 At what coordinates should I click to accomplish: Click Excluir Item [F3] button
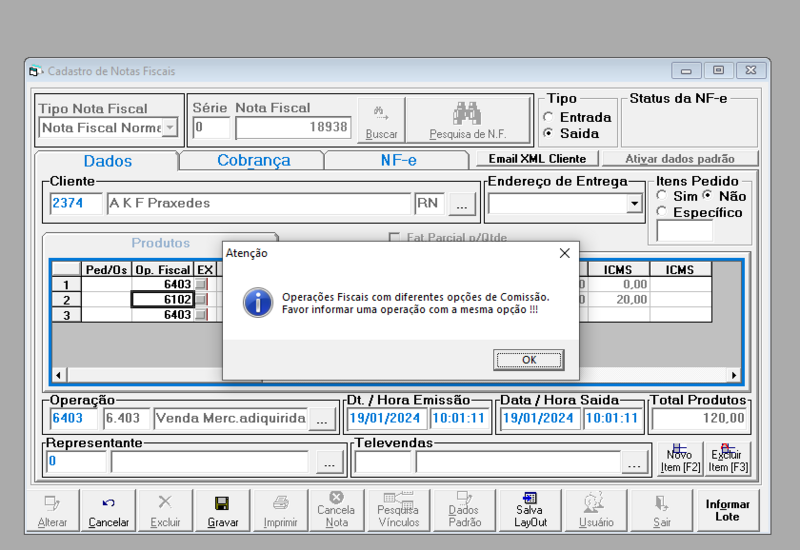pos(728,459)
